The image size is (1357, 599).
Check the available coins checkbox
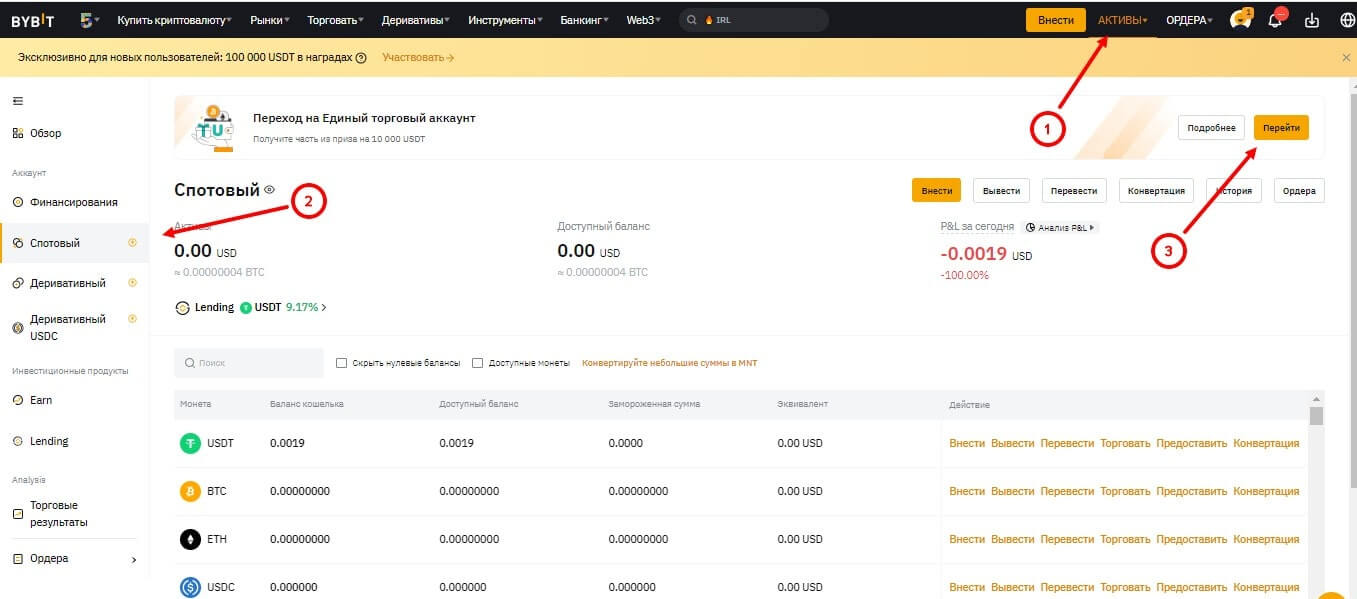click(478, 363)
